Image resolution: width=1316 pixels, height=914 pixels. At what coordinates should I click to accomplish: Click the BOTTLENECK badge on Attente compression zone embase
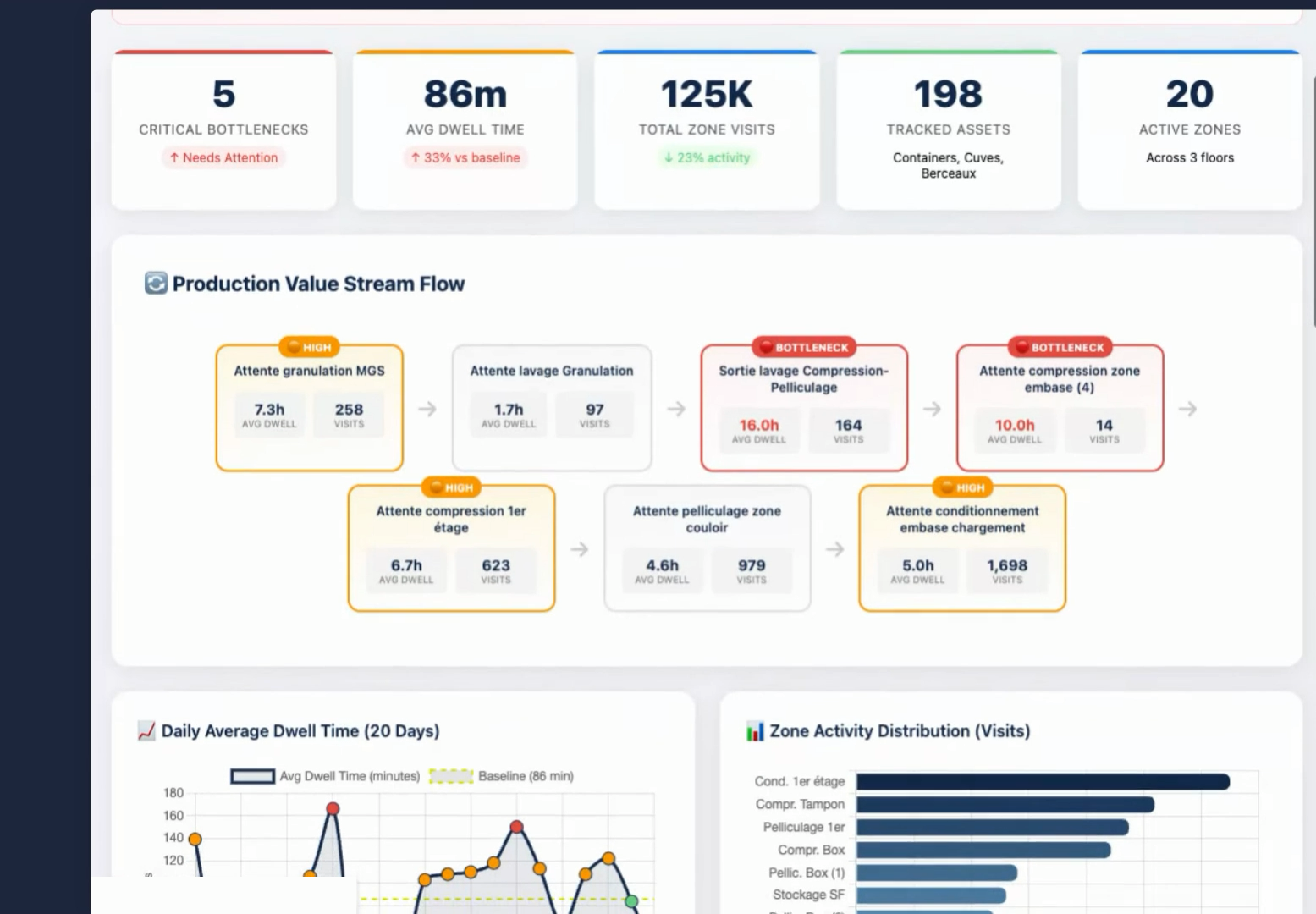tap(1060, 347)
